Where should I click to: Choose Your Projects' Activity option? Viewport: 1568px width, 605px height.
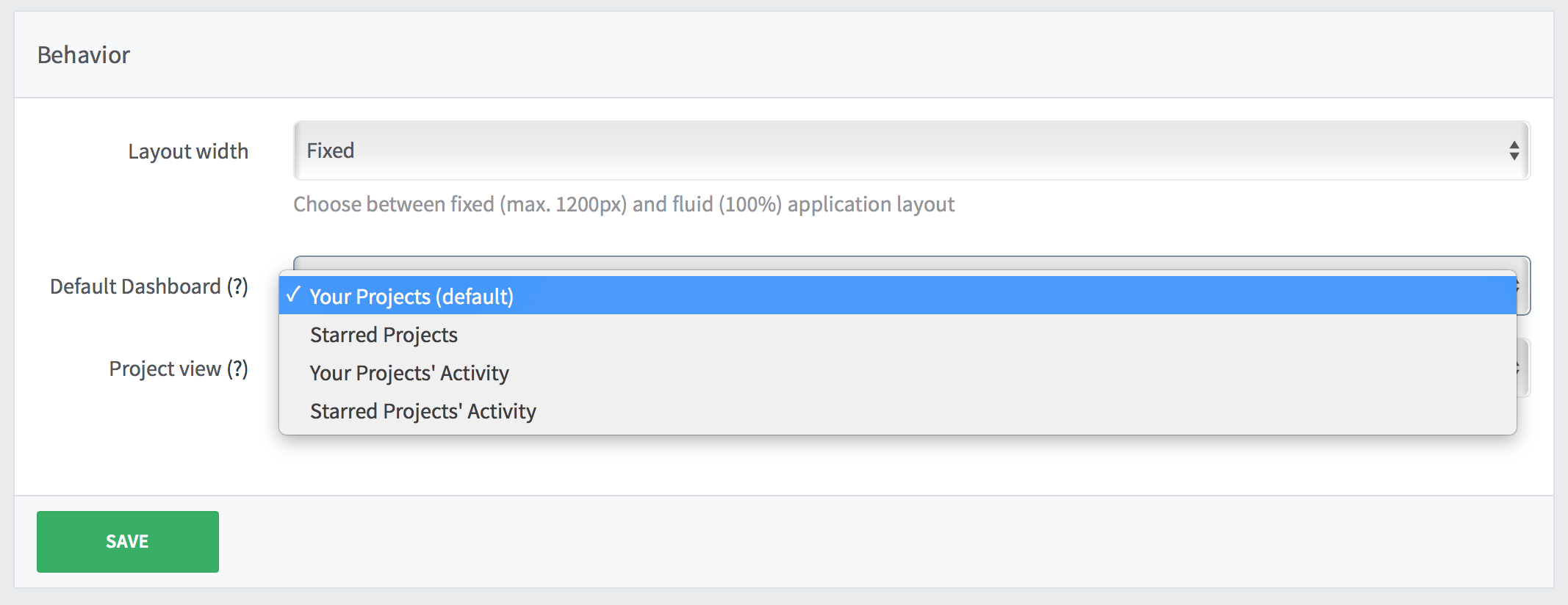[x=409, y=373]
